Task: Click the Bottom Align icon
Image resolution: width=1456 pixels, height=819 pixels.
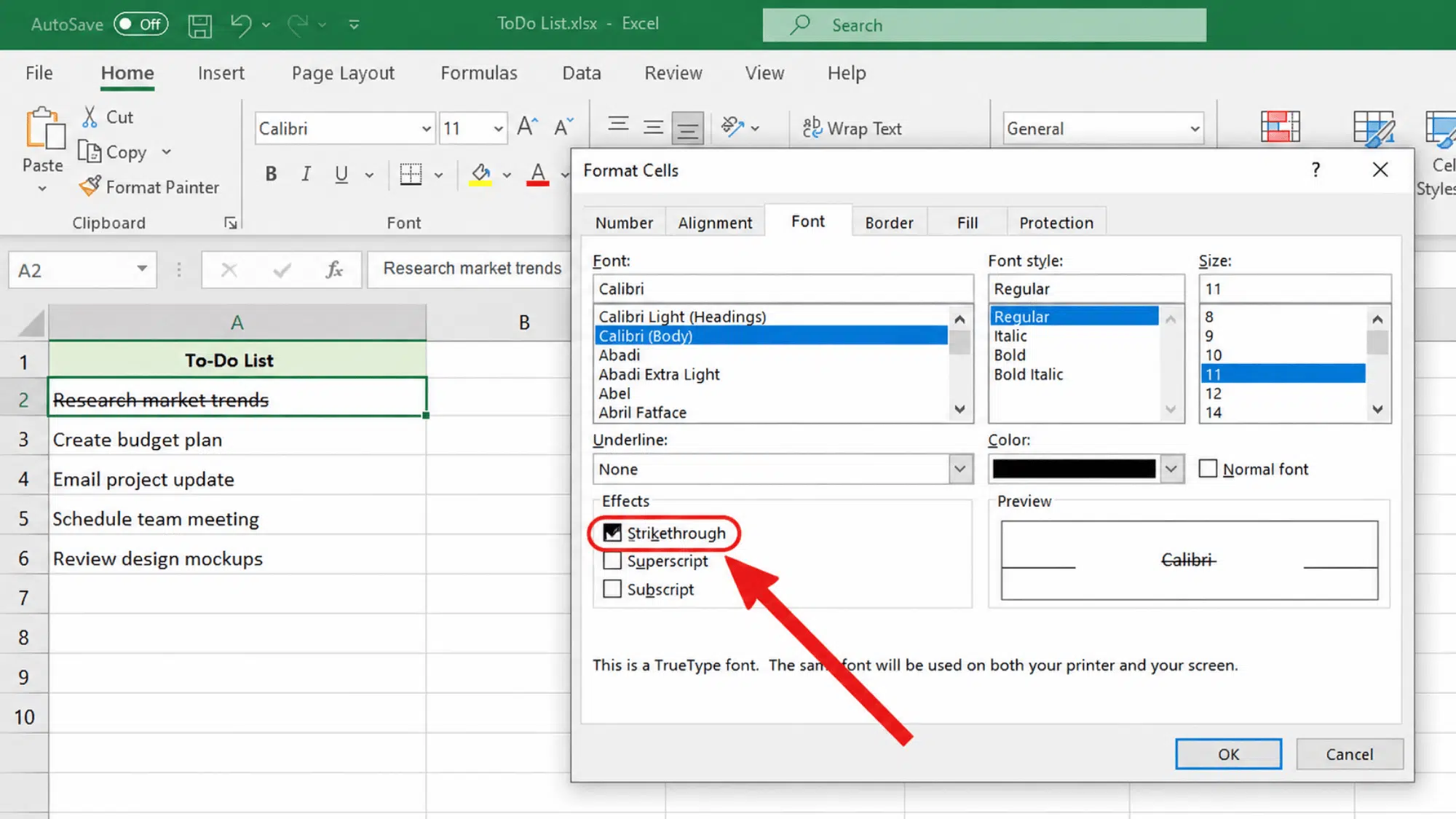Action: (687, 128)
